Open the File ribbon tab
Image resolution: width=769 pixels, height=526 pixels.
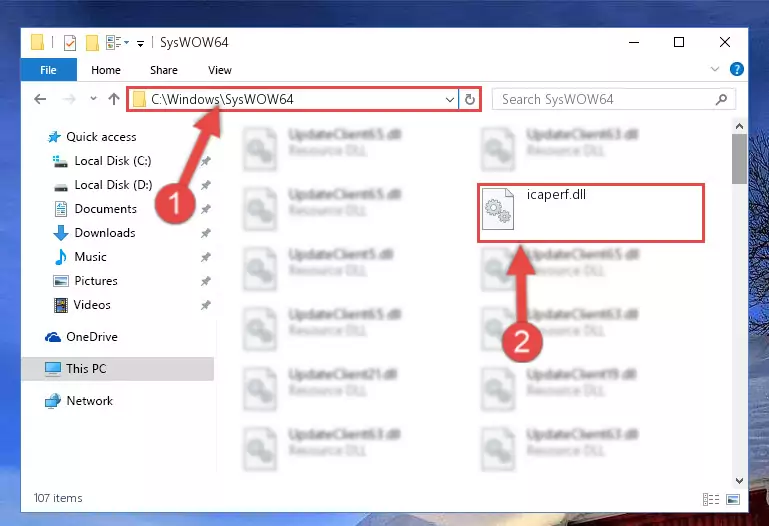[x=49, y=70]
